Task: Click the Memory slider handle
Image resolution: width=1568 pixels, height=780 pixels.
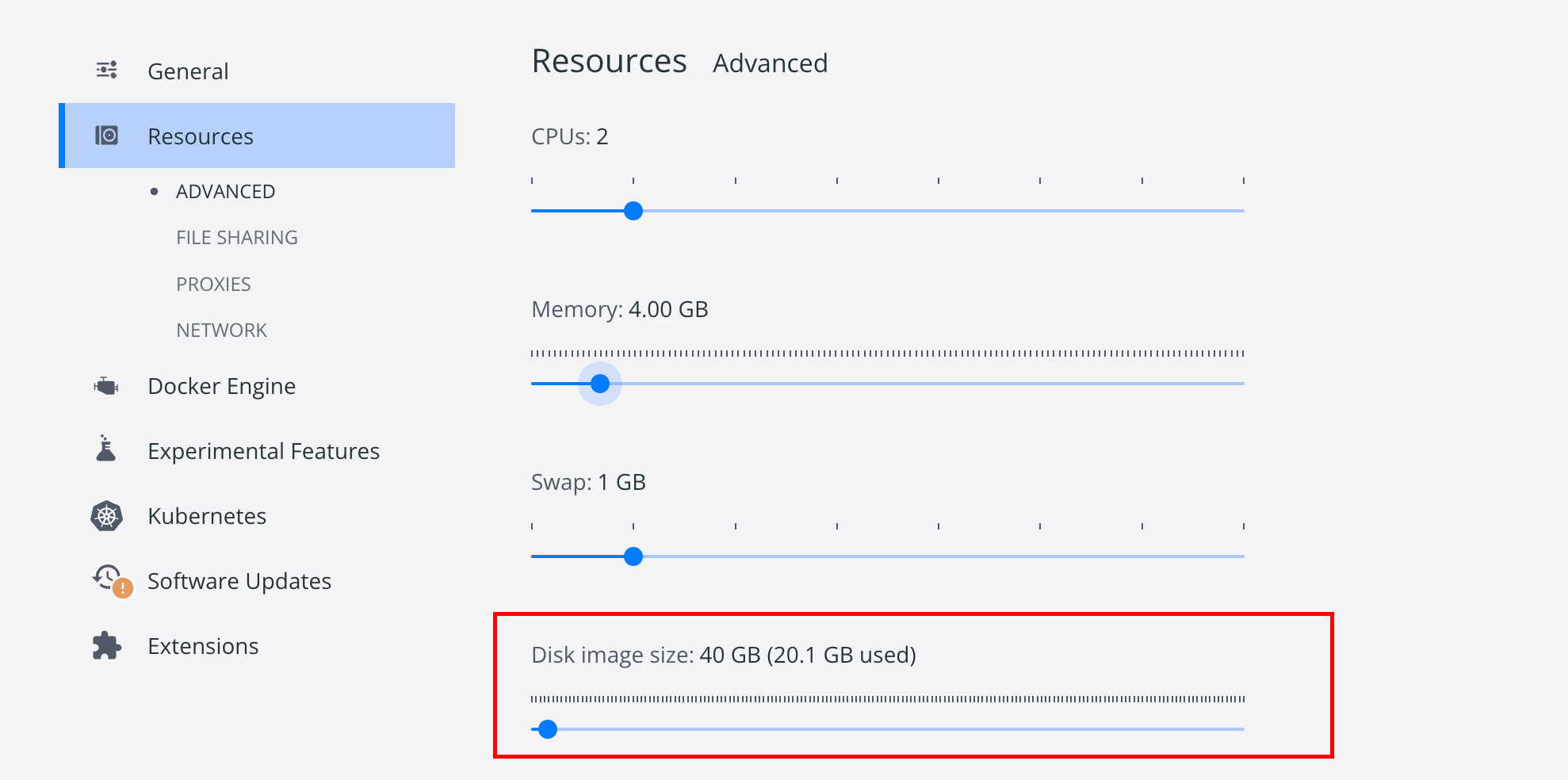Action: (600, 384)
